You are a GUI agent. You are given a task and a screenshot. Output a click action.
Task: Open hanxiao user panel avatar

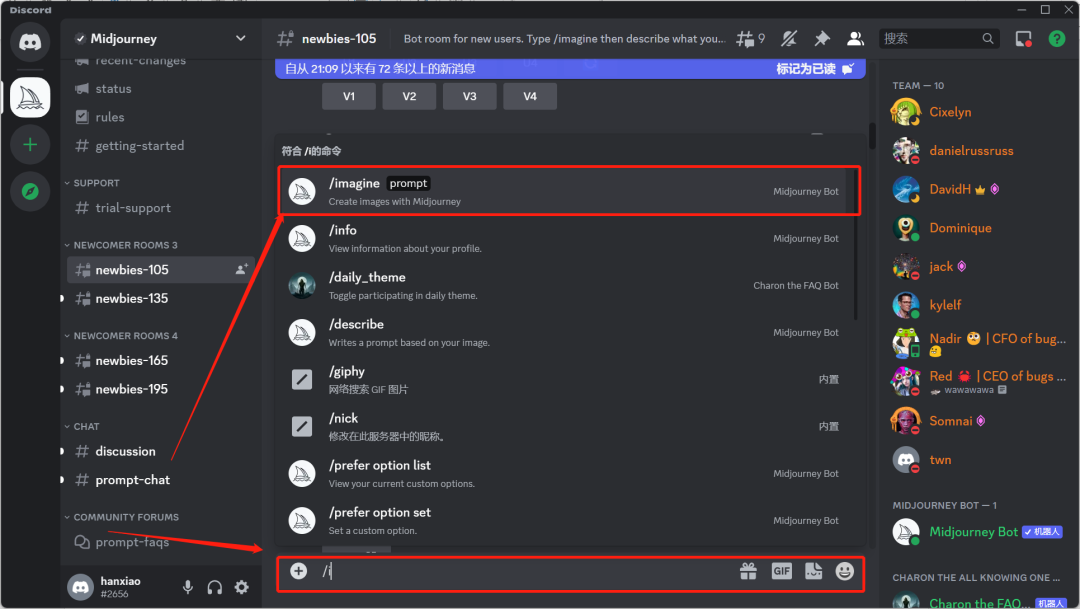[x=81, y=587]
